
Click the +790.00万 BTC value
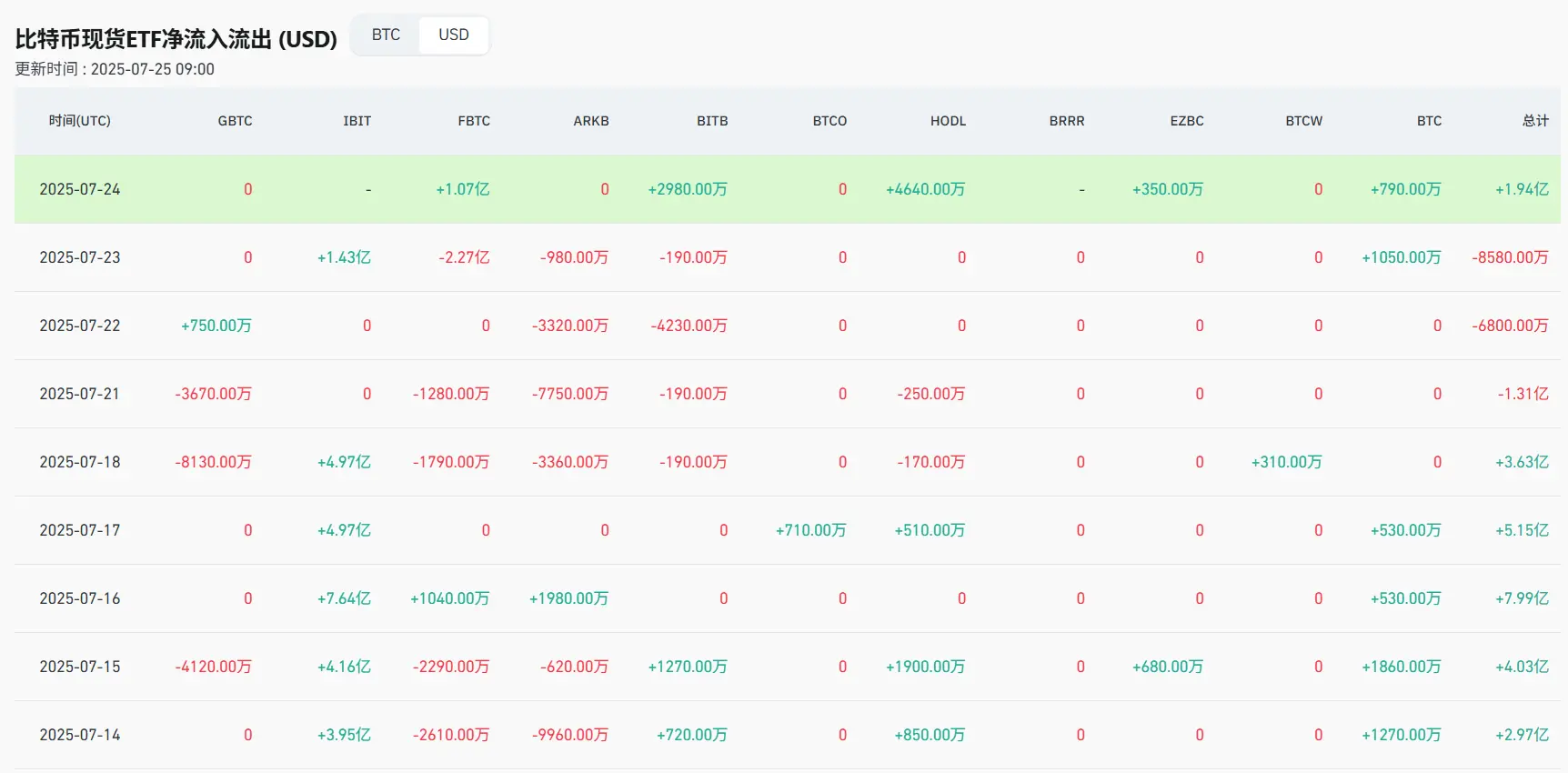1406,189
